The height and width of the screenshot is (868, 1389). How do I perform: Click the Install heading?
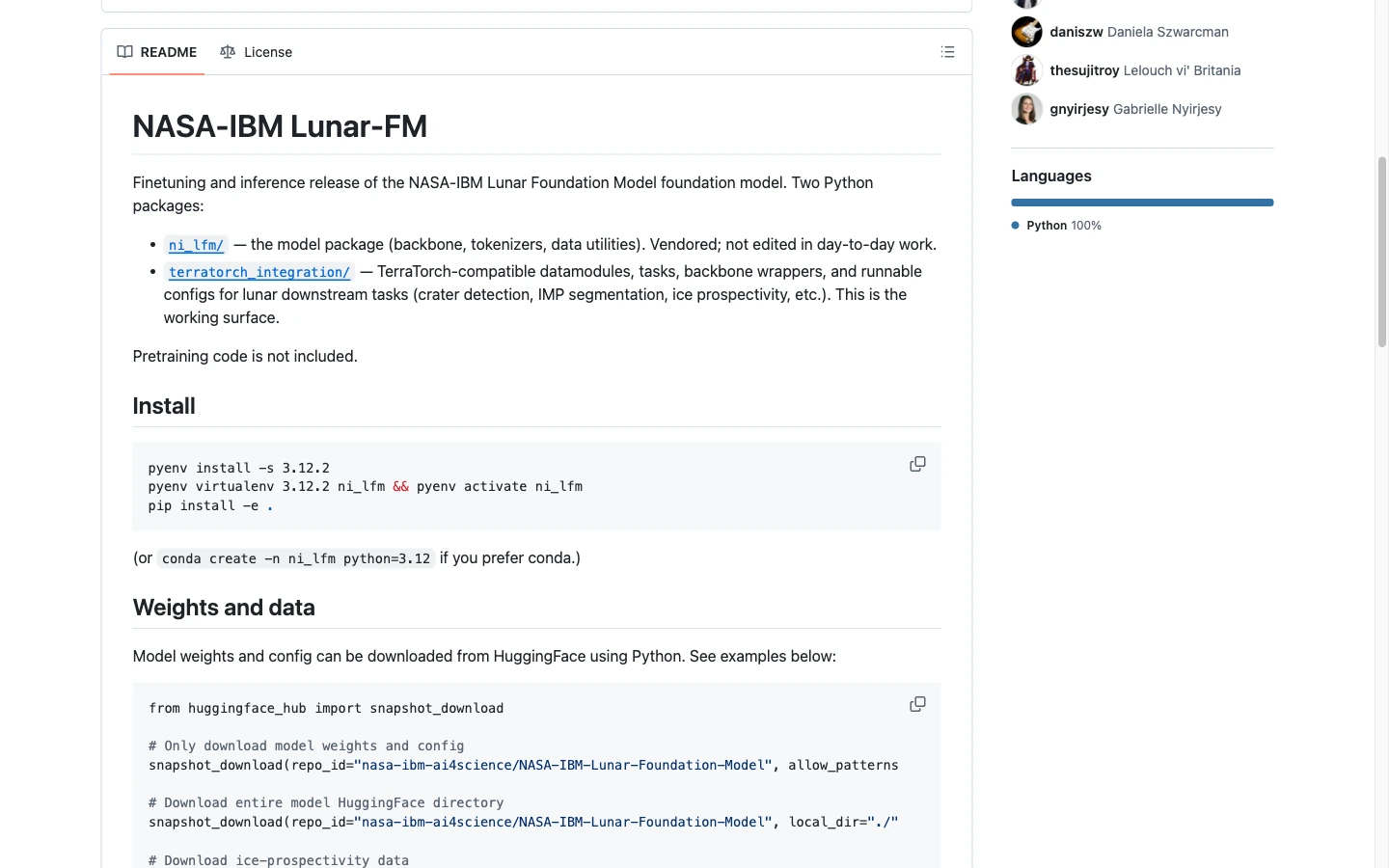pyautogui.click(x=164, y=406)
